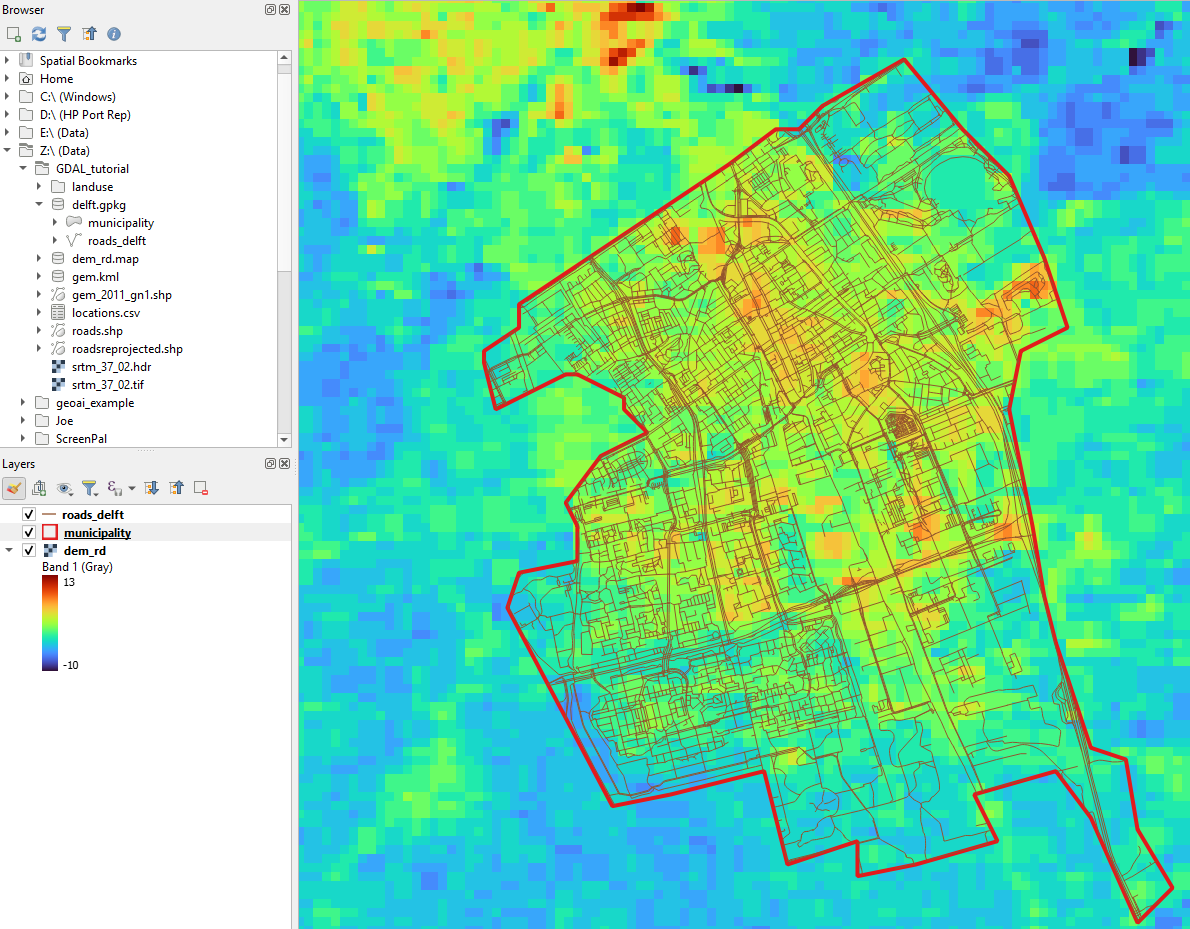Select Spatial Bookmarks entry

pyautogui.click(x=88, y=61)
